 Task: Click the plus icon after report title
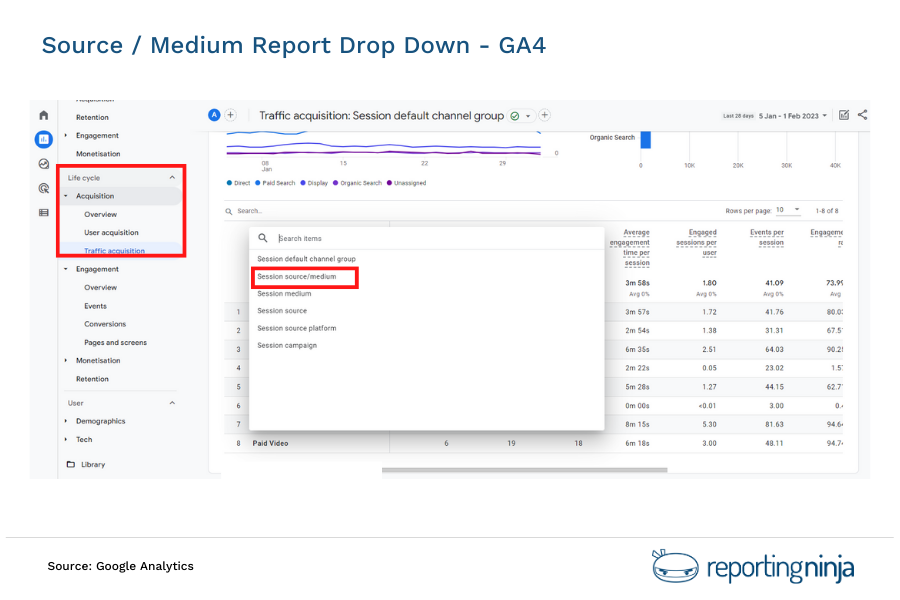click(x=545, y=115)
